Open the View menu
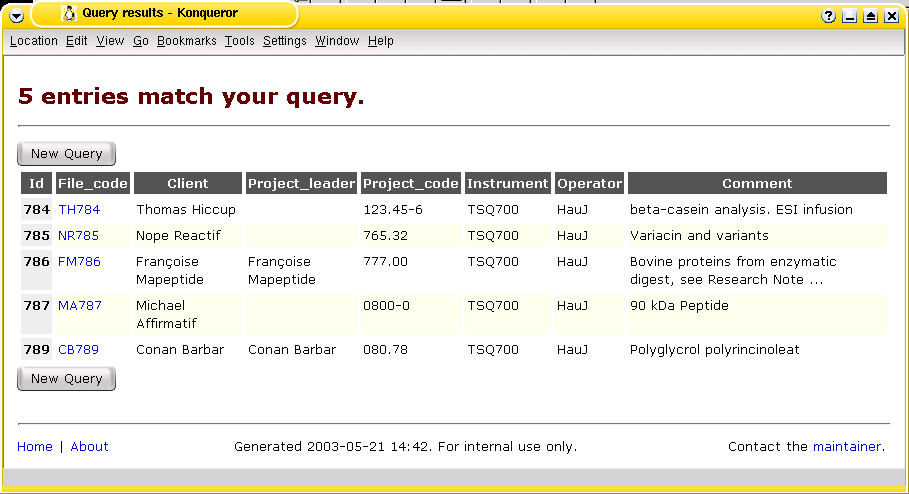Screen dimensions: 909x494 (x=110, y=41)
